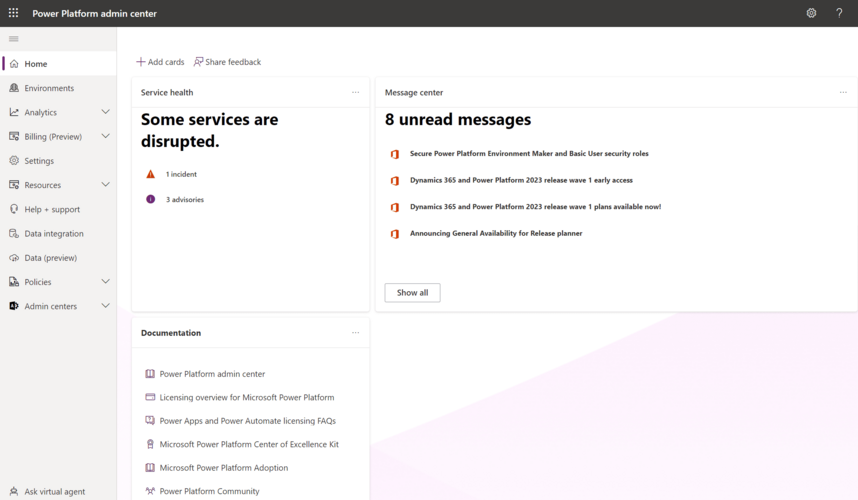Image resolution: width=858 pixels, height=500 pixels.
Task: Expand the Billing (Preview) chevron
Action: [x=106, y=136]
